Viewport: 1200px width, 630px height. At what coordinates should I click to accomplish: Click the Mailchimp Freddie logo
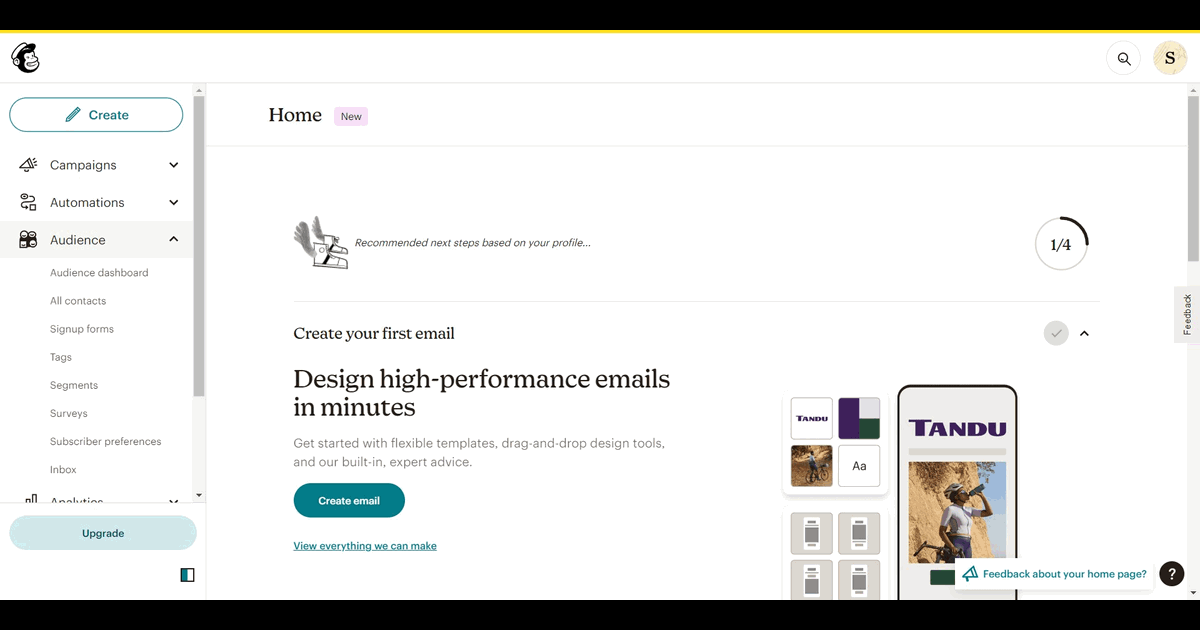25,58
